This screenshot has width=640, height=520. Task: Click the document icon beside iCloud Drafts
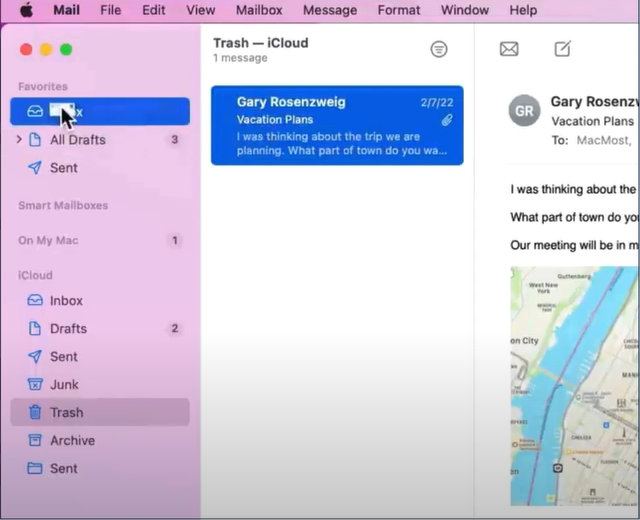35,328
